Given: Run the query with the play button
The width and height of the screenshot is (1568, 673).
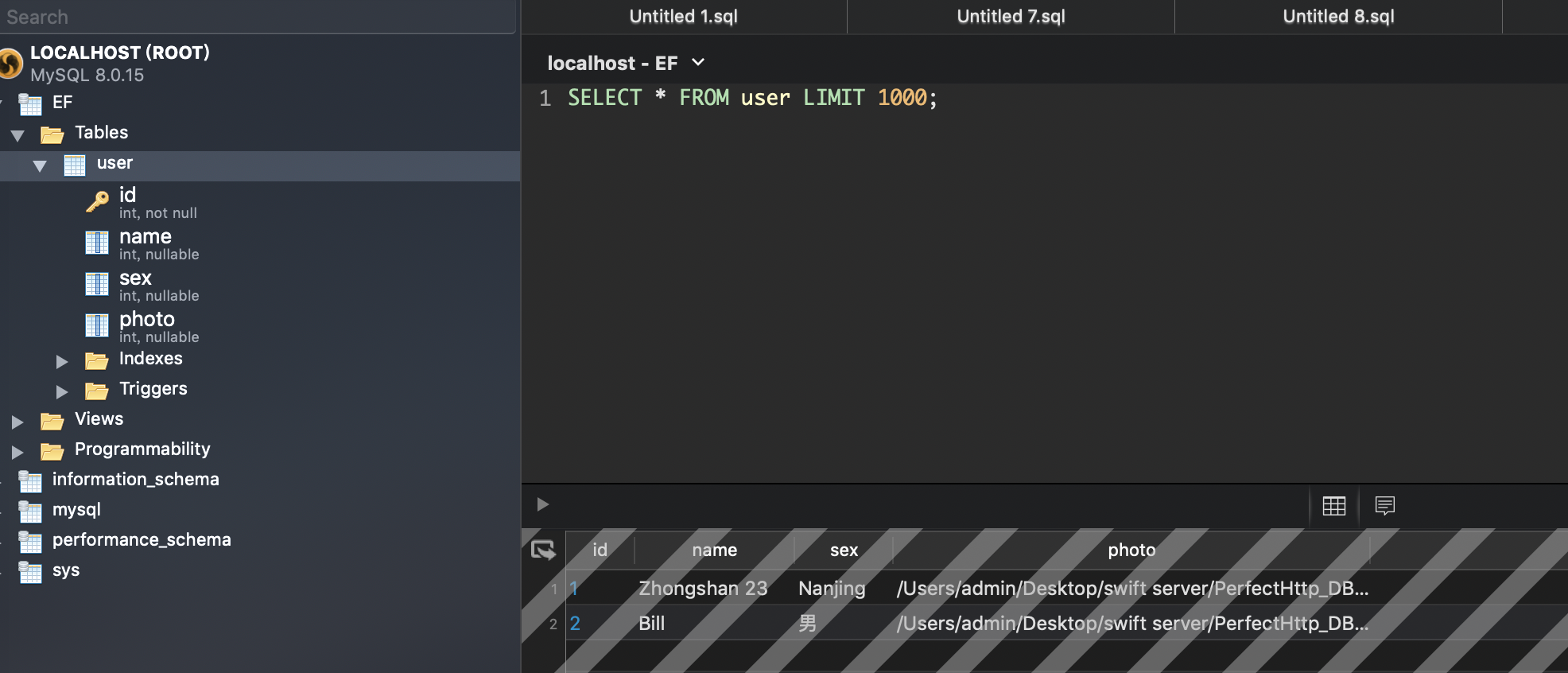Looking at the screenshot, I should click(x=542, y=504).
